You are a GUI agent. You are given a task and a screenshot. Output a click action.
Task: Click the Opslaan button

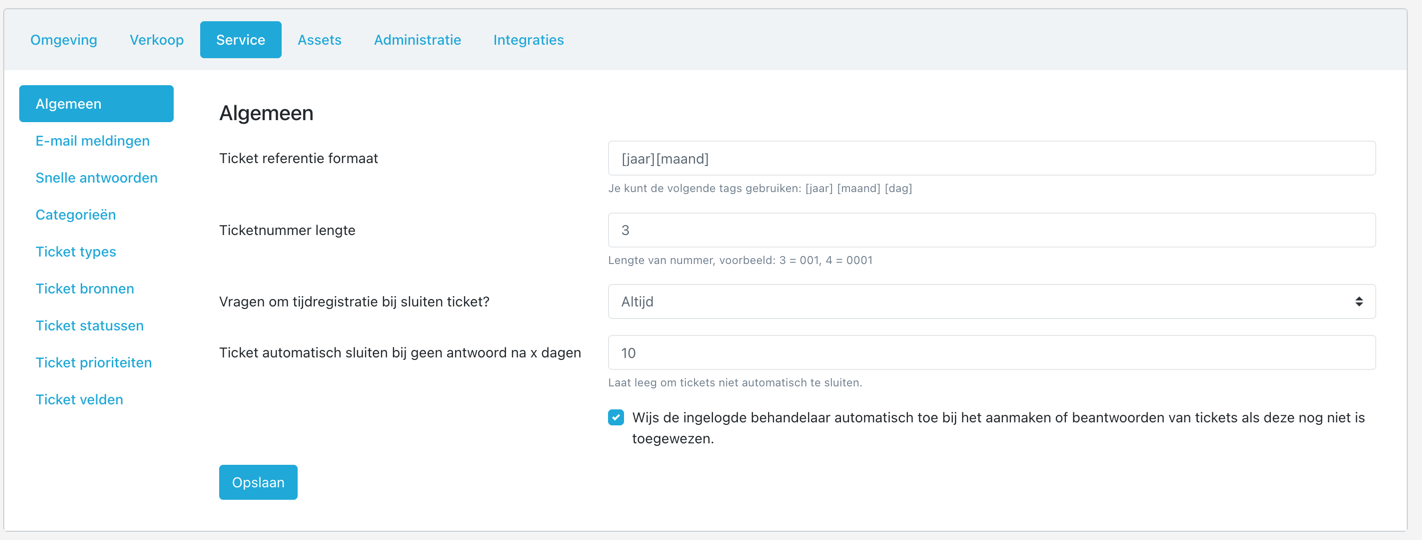coord(258,482)
